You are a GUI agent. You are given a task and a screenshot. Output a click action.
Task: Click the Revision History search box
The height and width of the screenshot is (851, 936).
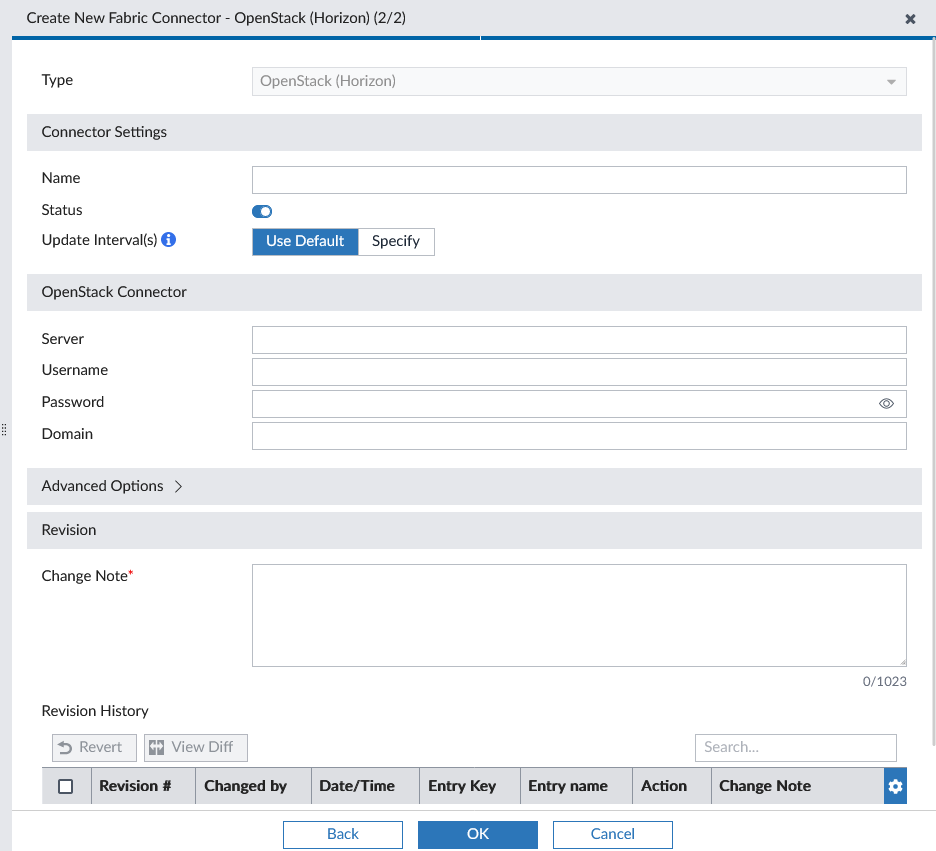(795, 747)
